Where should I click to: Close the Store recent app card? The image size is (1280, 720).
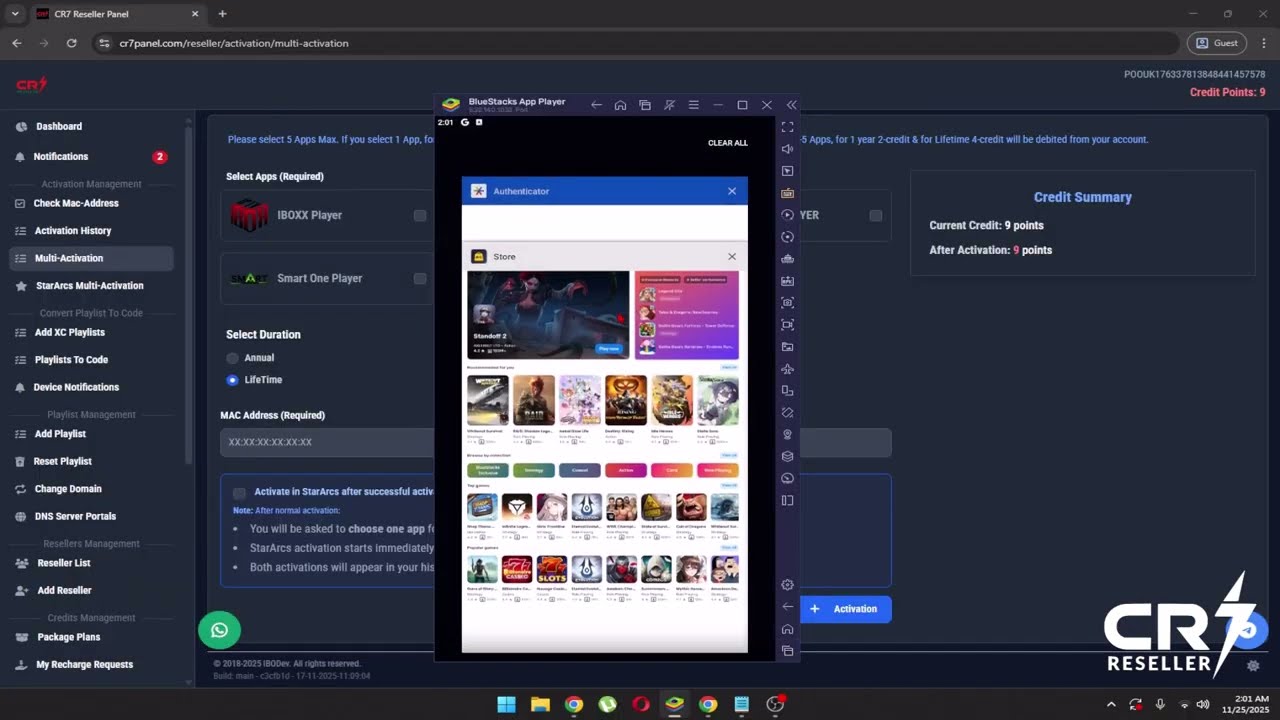pos(732,257)
